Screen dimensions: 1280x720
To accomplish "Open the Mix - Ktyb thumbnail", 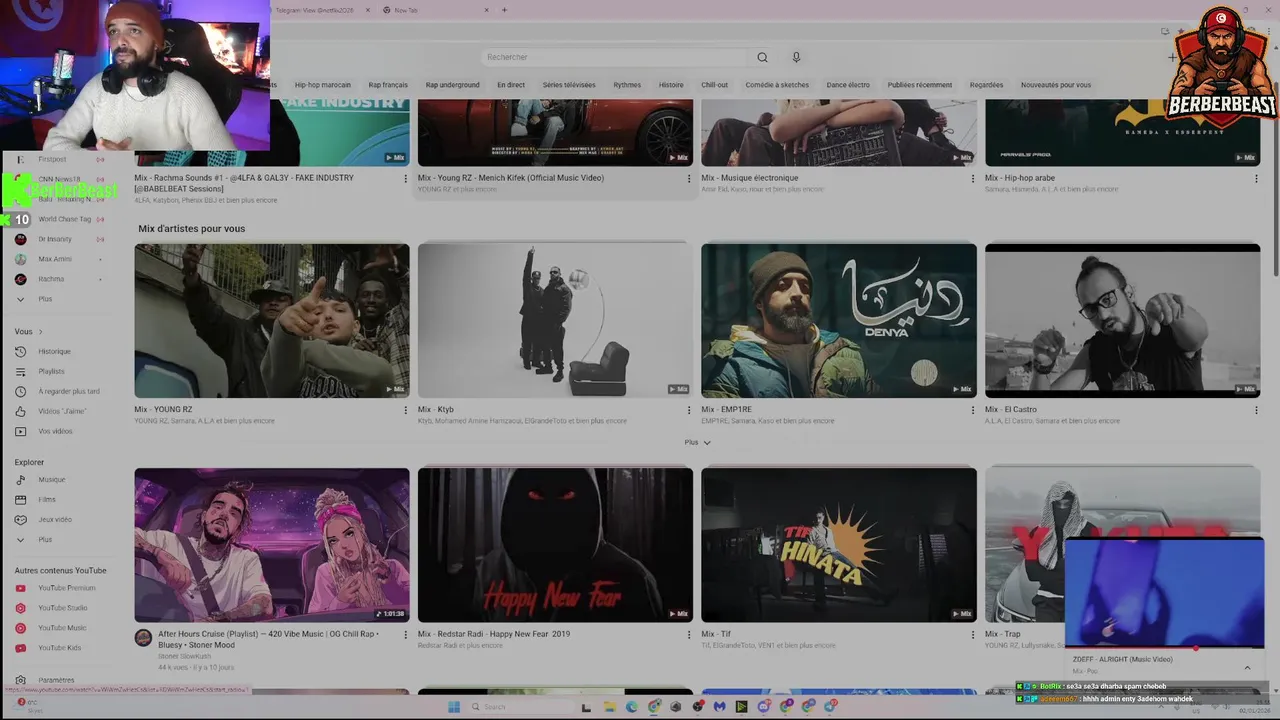I will [x=555, y=320].
